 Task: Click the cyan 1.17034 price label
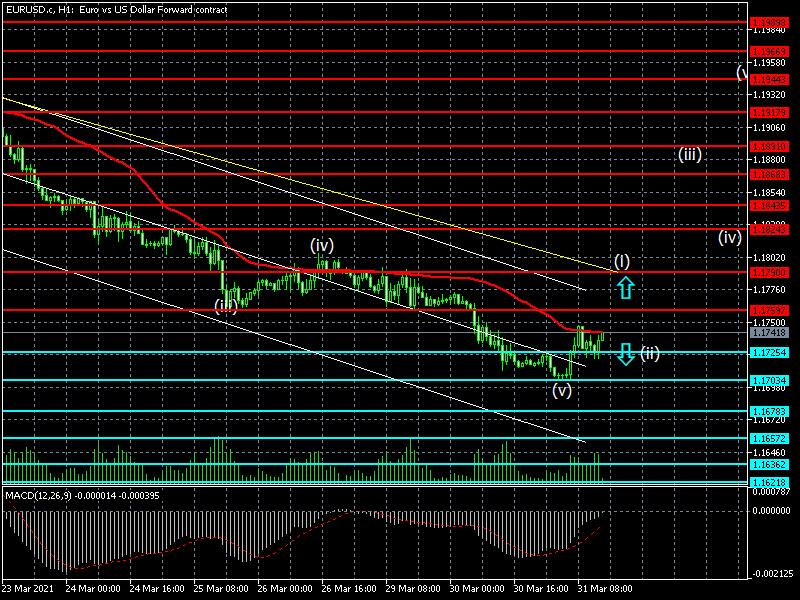(x=768, y=380)
